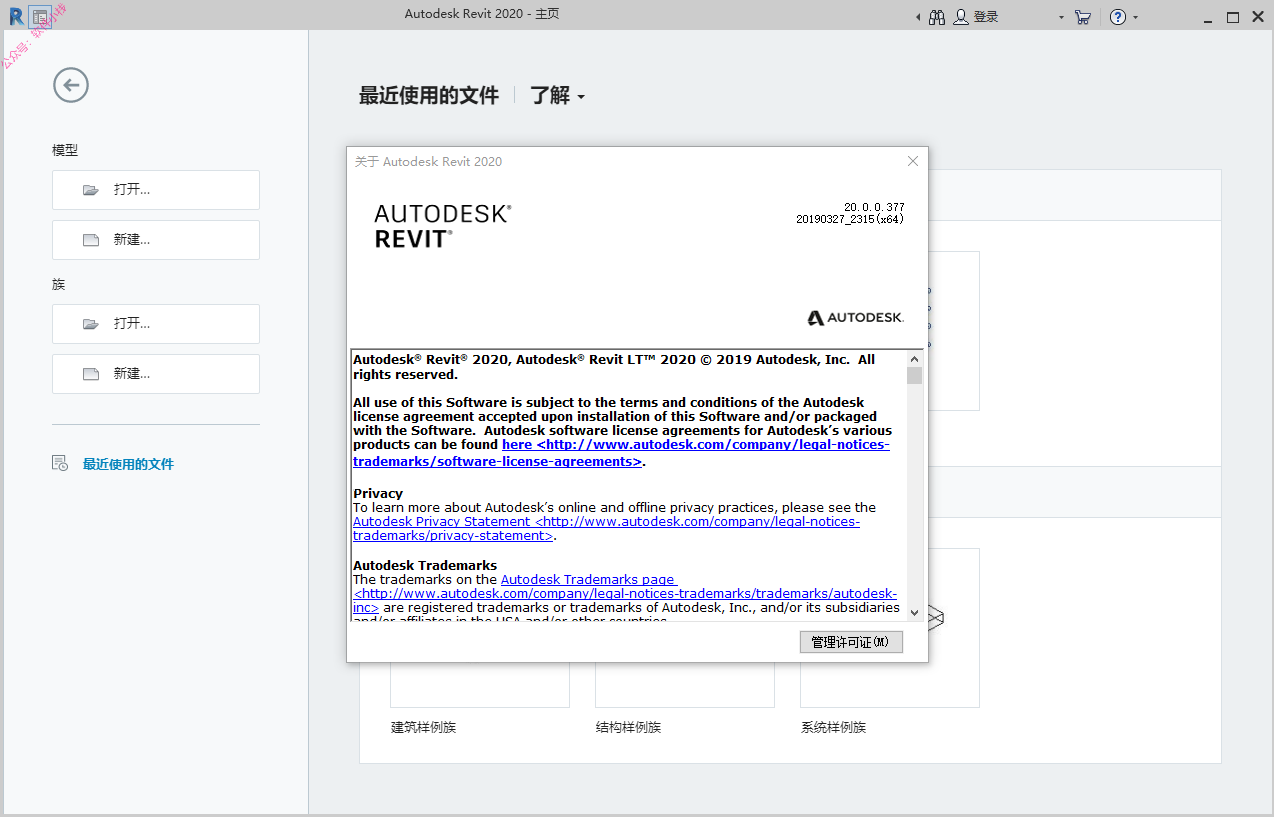Maximize the Revit window

pos(1232,17)
